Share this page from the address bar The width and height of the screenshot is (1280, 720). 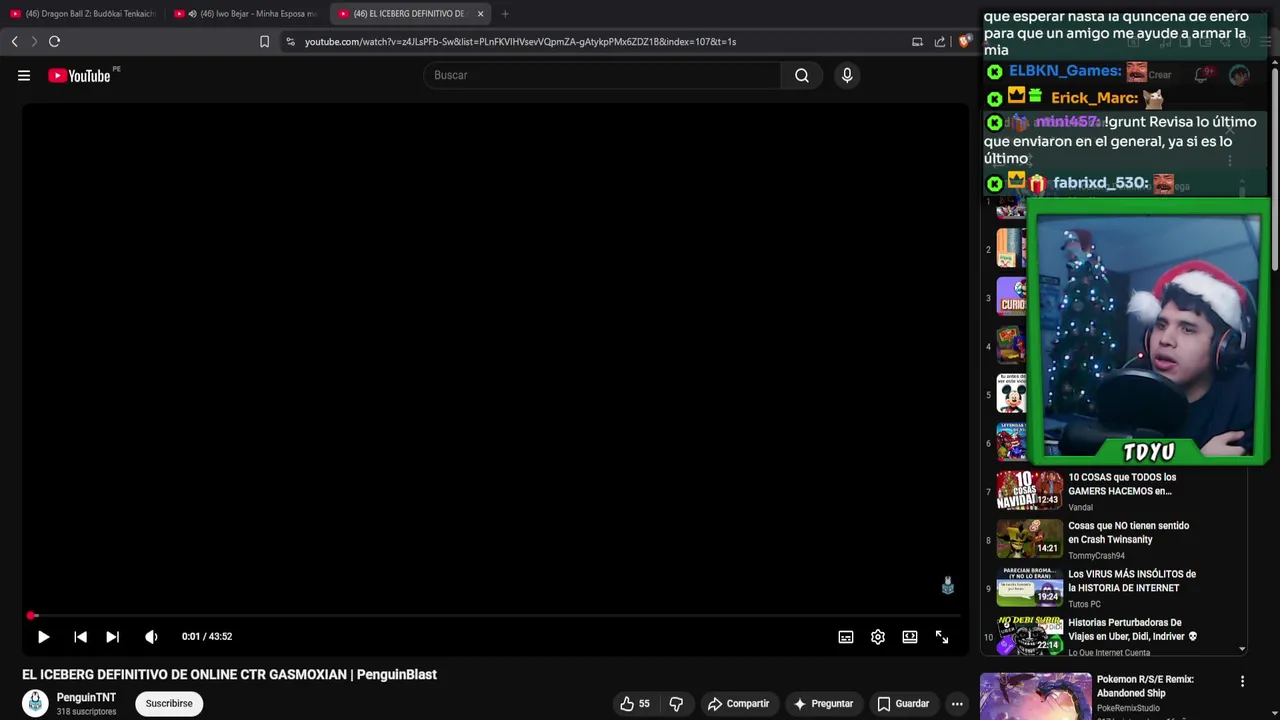pos(940,41)
